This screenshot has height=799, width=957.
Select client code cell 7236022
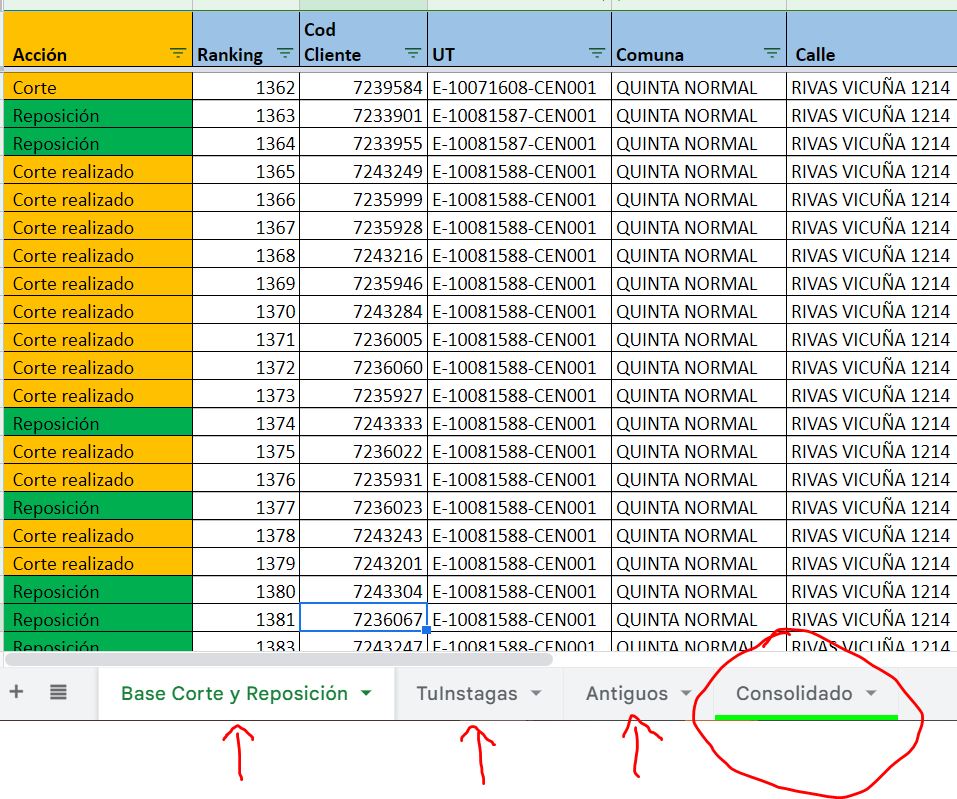coord(363,452)
